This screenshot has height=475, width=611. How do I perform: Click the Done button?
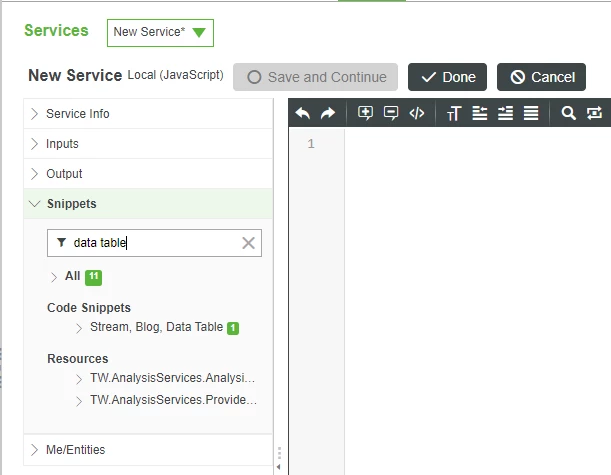[x=447, y=77]
